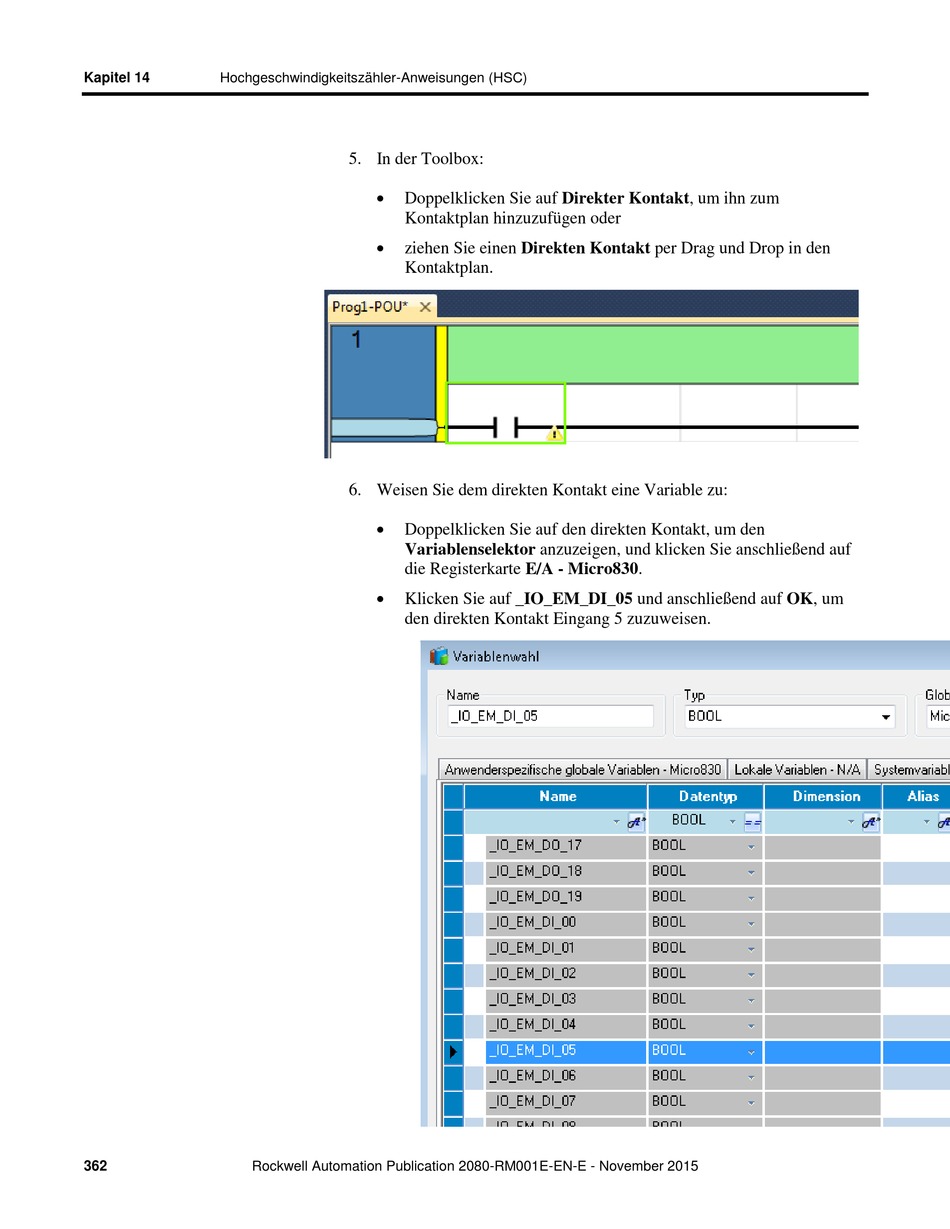Sort by the Dimension column header
The height and width of the screenshot is (1229, 950).
(x=823, y=797)
